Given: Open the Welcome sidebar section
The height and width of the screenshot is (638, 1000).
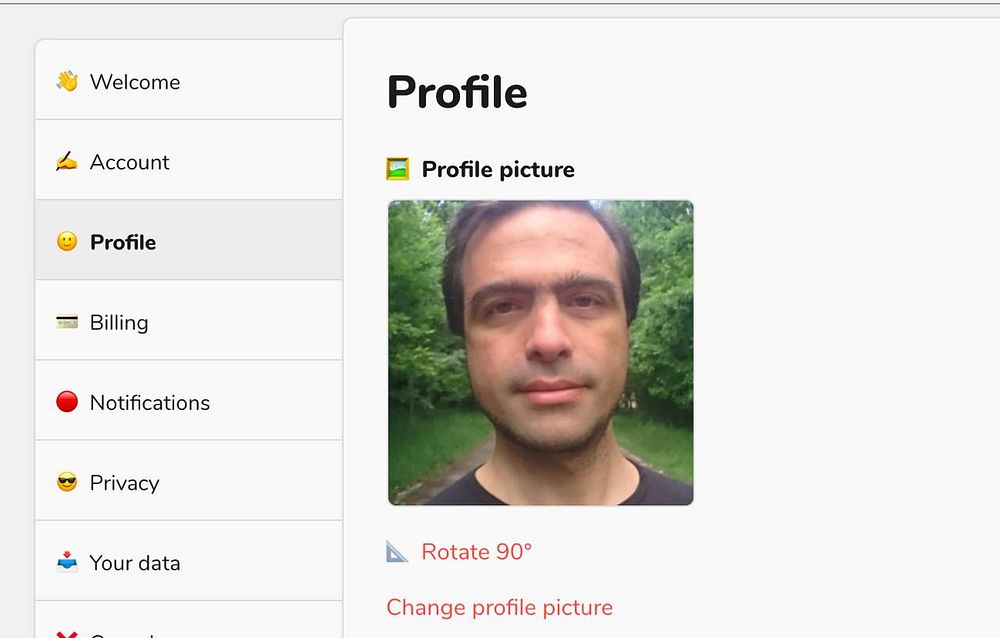Looking at the screenshot, I should pos(135,82).
